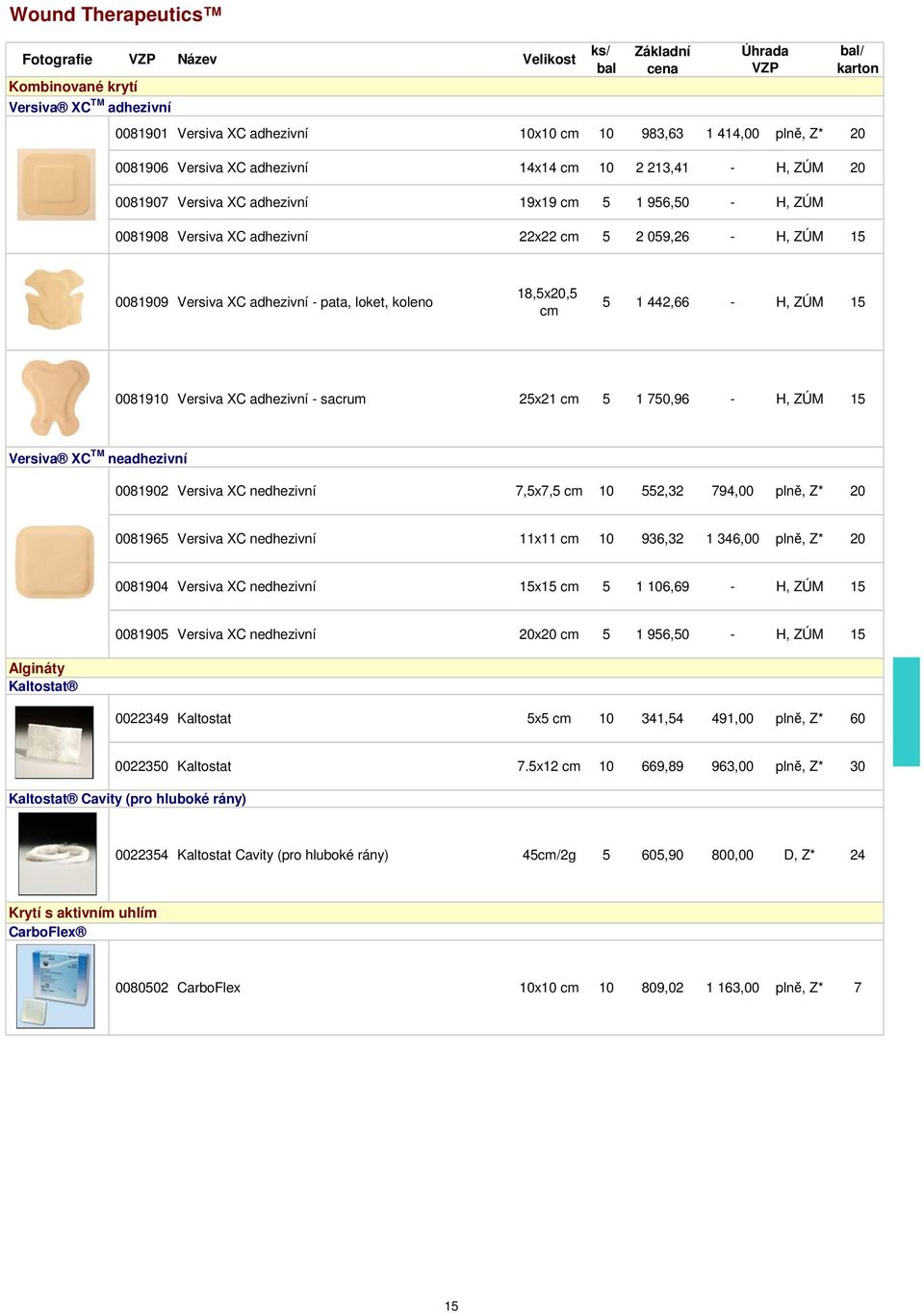The image size is (924, 1313).
Task: Click the price '983,63'
Action: 662,134
